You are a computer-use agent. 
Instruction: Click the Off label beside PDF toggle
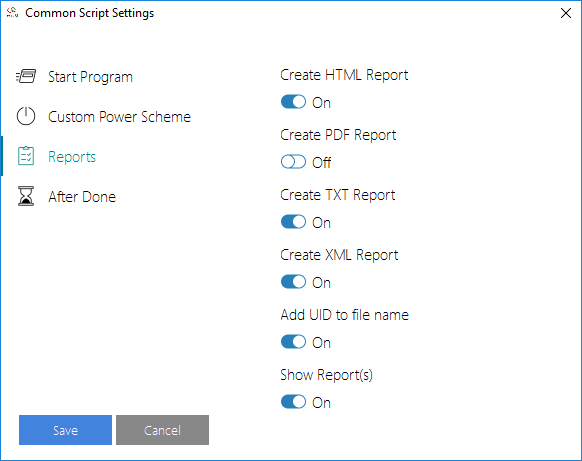click(x=321, y=163)
